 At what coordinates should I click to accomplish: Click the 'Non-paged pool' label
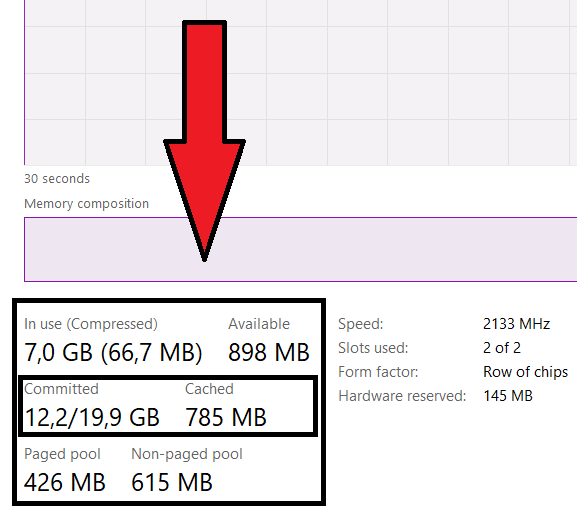187,454
